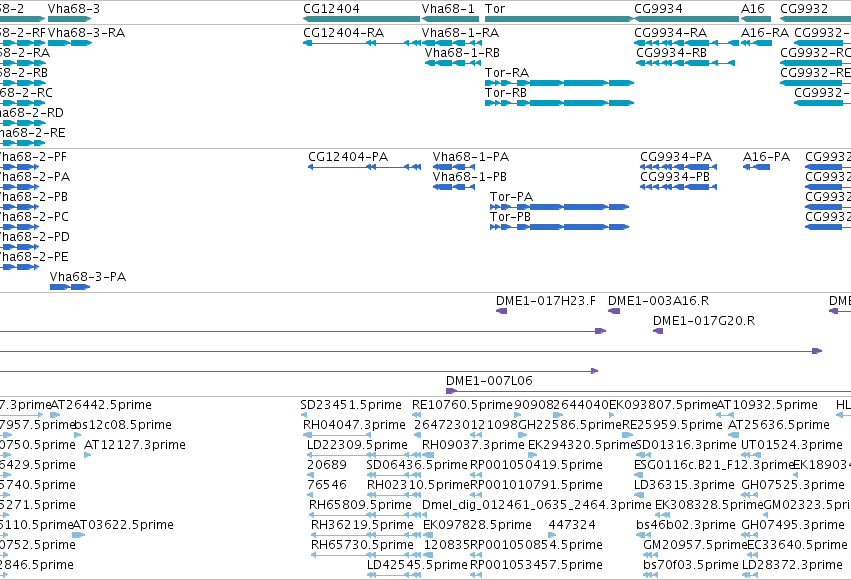This screenshot has width=851, height=580.
Task: Select the Tor gene span bar
Action: click(558, 19)
